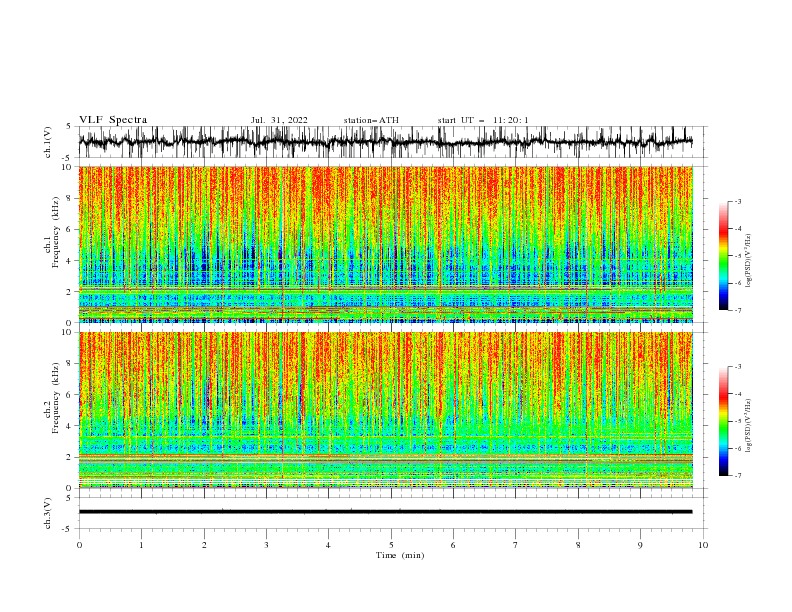Click the ch.1 "log(PSD)(V²/Hz)" colorbar label
This screenshot has height=612, width=792.
tap(748, 261)
